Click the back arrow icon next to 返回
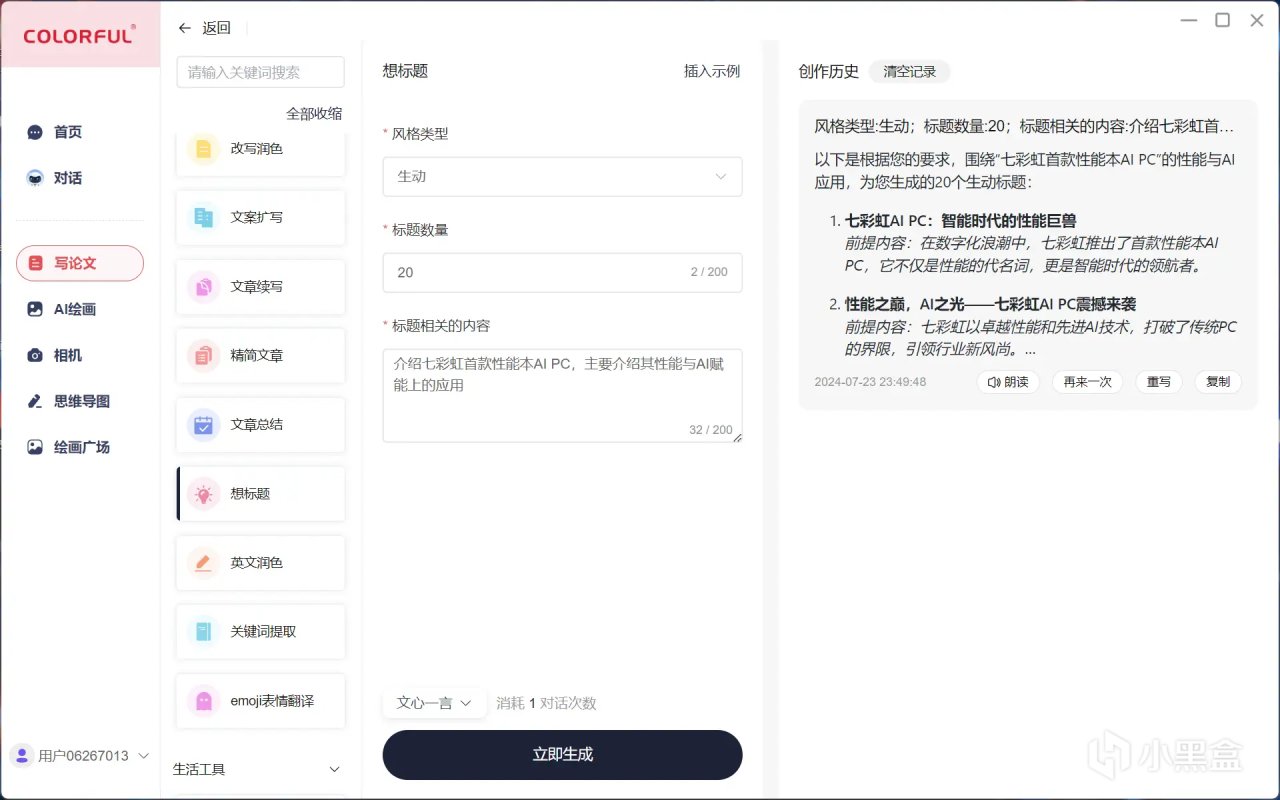Image resolution: width=1280 pixels, height=800 pixels. pos(184,28)
